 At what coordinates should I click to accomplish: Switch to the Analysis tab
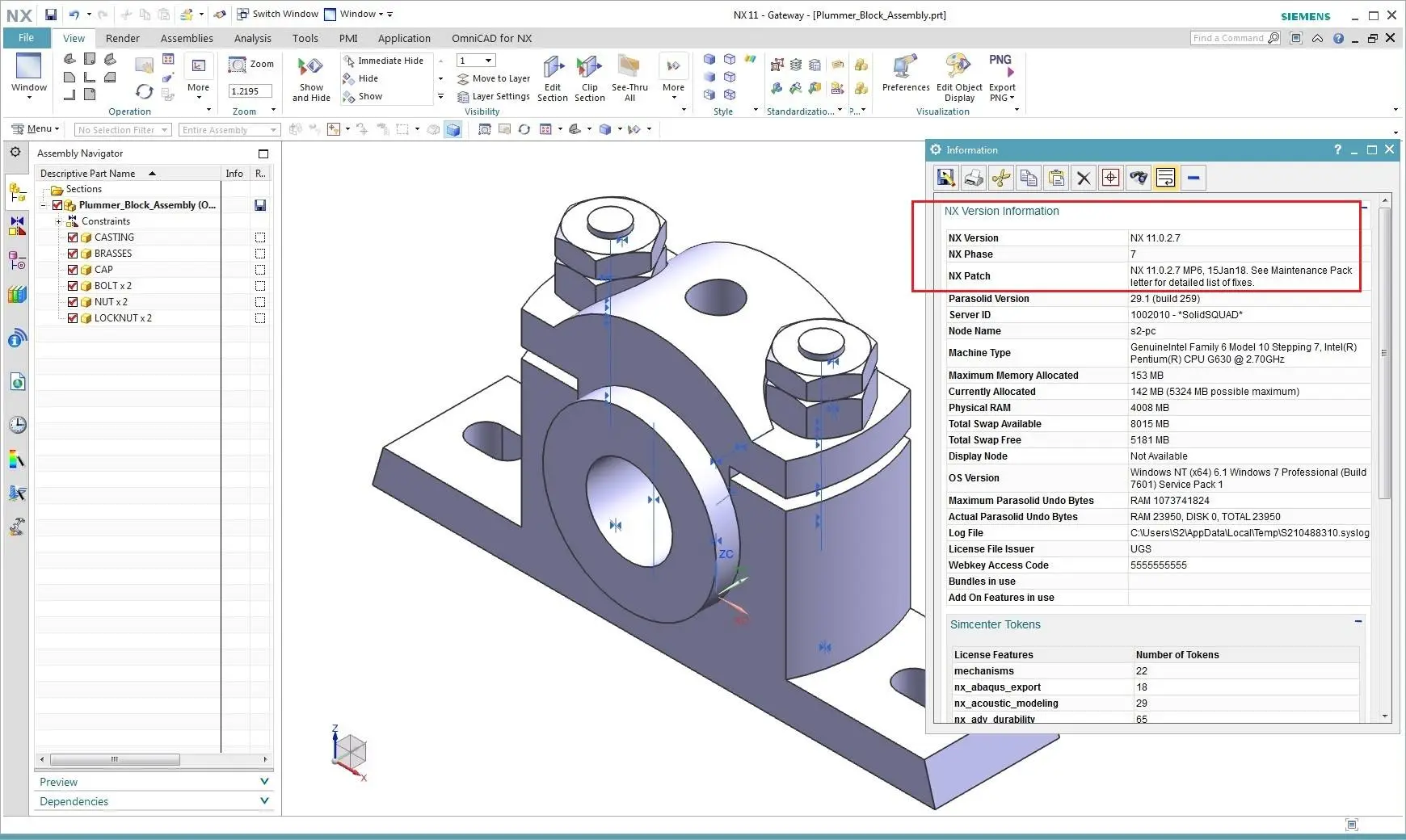[253, 38]
